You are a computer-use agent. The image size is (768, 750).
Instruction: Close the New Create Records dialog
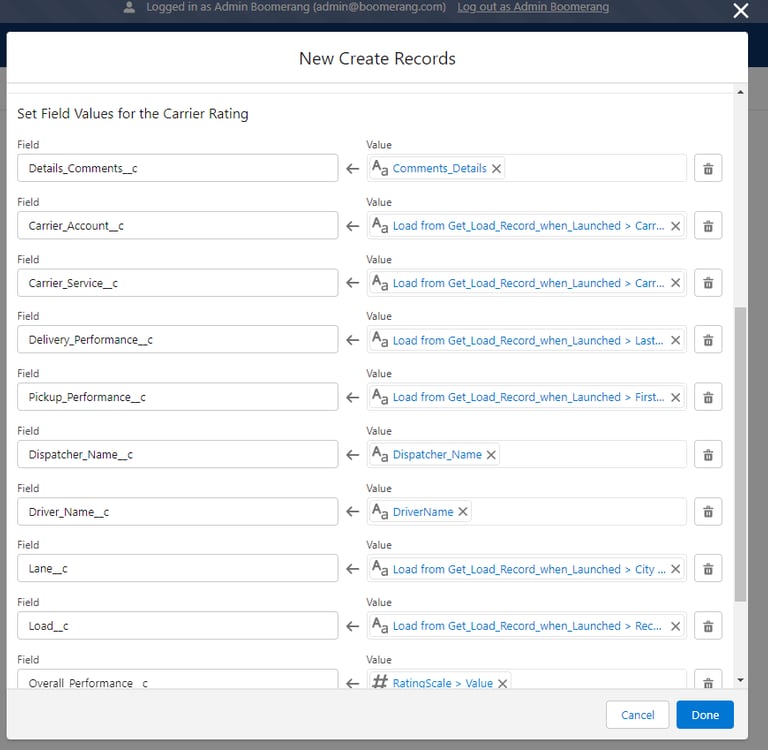(740, 11)
